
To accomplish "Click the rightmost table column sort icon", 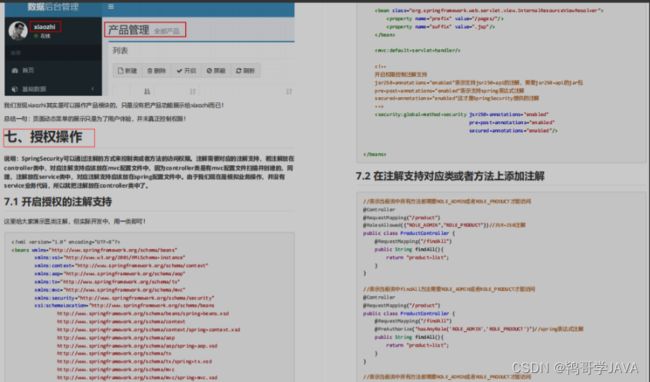I will 289,91.
